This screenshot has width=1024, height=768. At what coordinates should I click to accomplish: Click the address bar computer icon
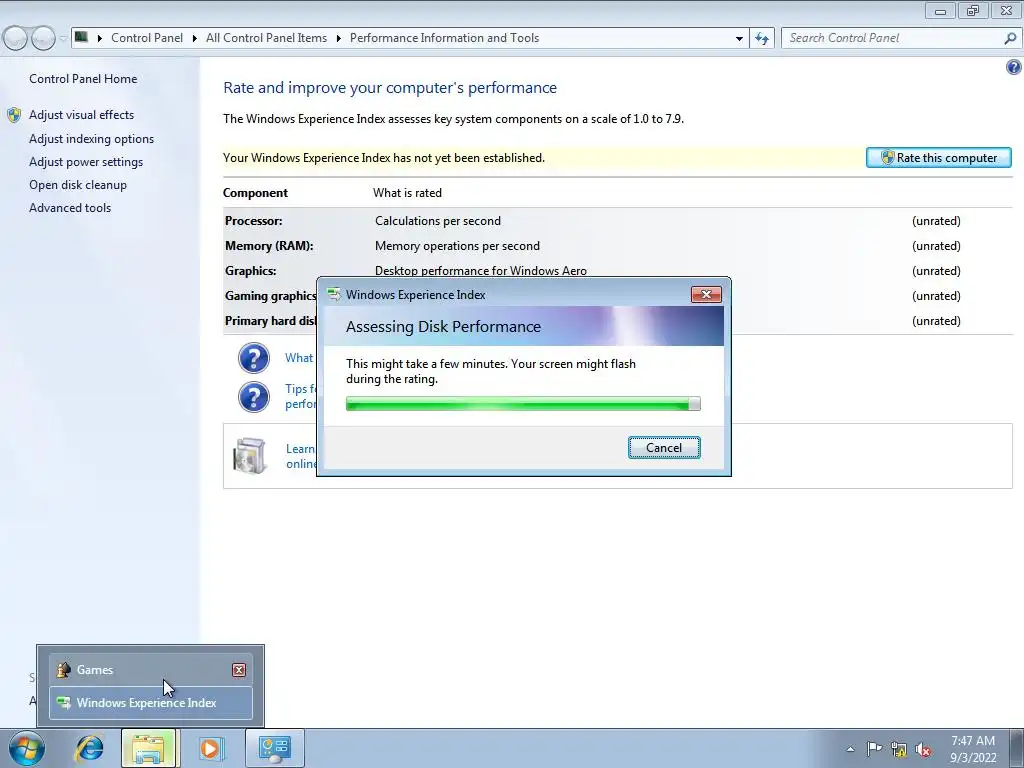pyautogui.click(x=81, y=37)
